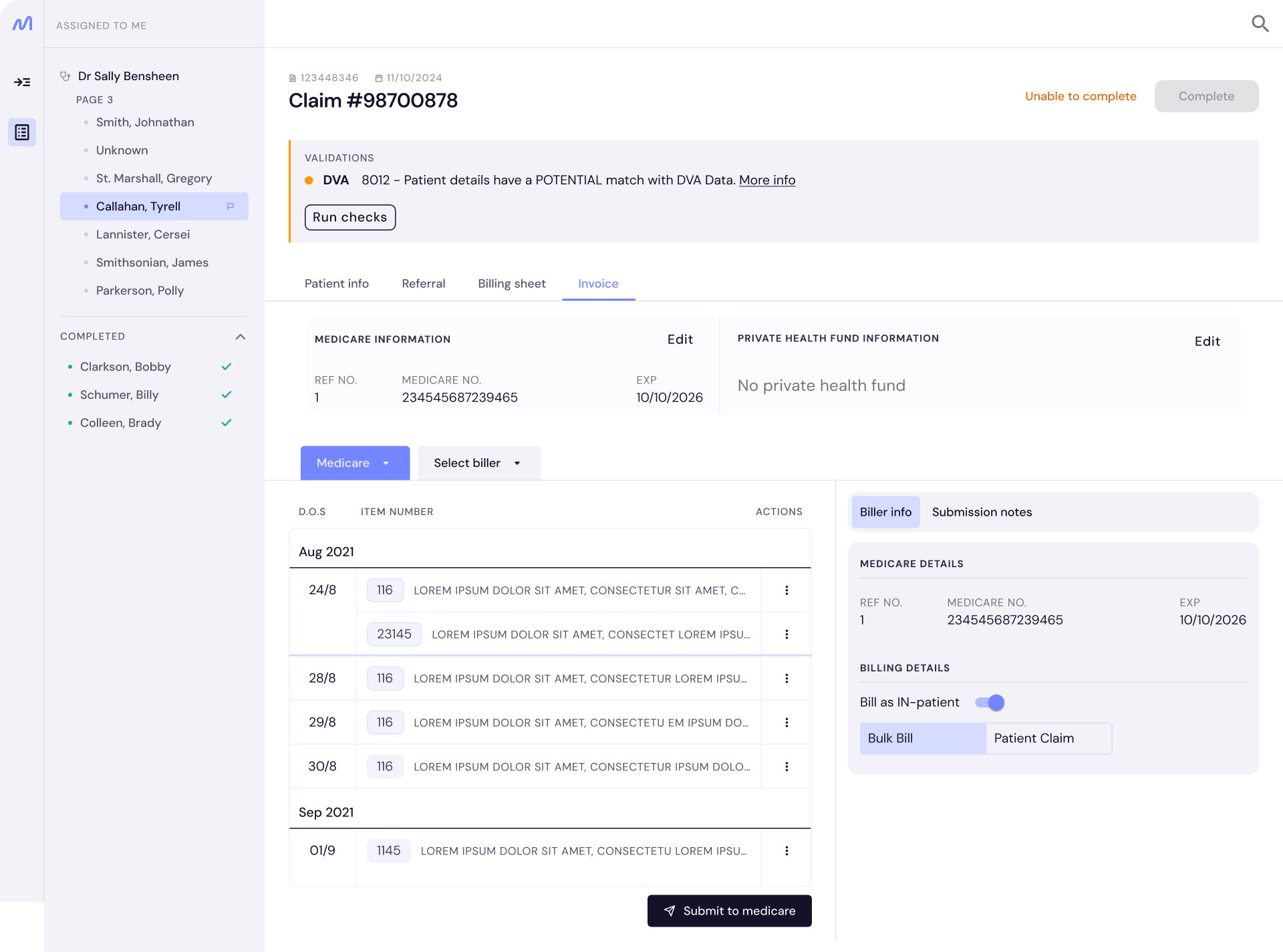1283x952 pixels.
Task: Click checkmark next to Schumer, Billy
Action: (227, 395)
